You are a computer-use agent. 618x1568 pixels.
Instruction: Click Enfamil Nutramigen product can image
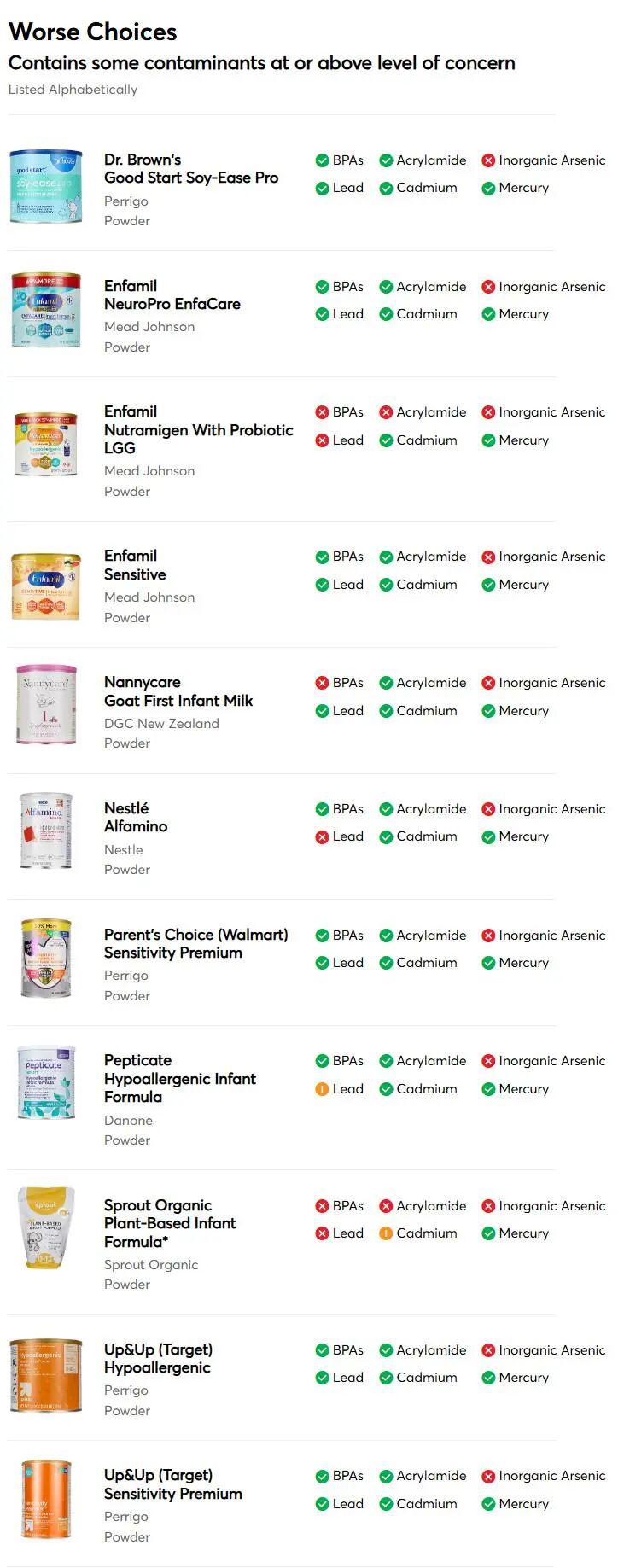click(46, 445)
